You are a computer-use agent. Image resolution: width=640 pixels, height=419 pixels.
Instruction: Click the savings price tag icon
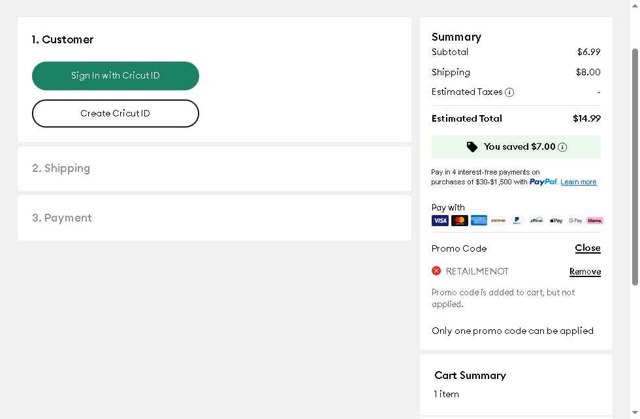472,147
